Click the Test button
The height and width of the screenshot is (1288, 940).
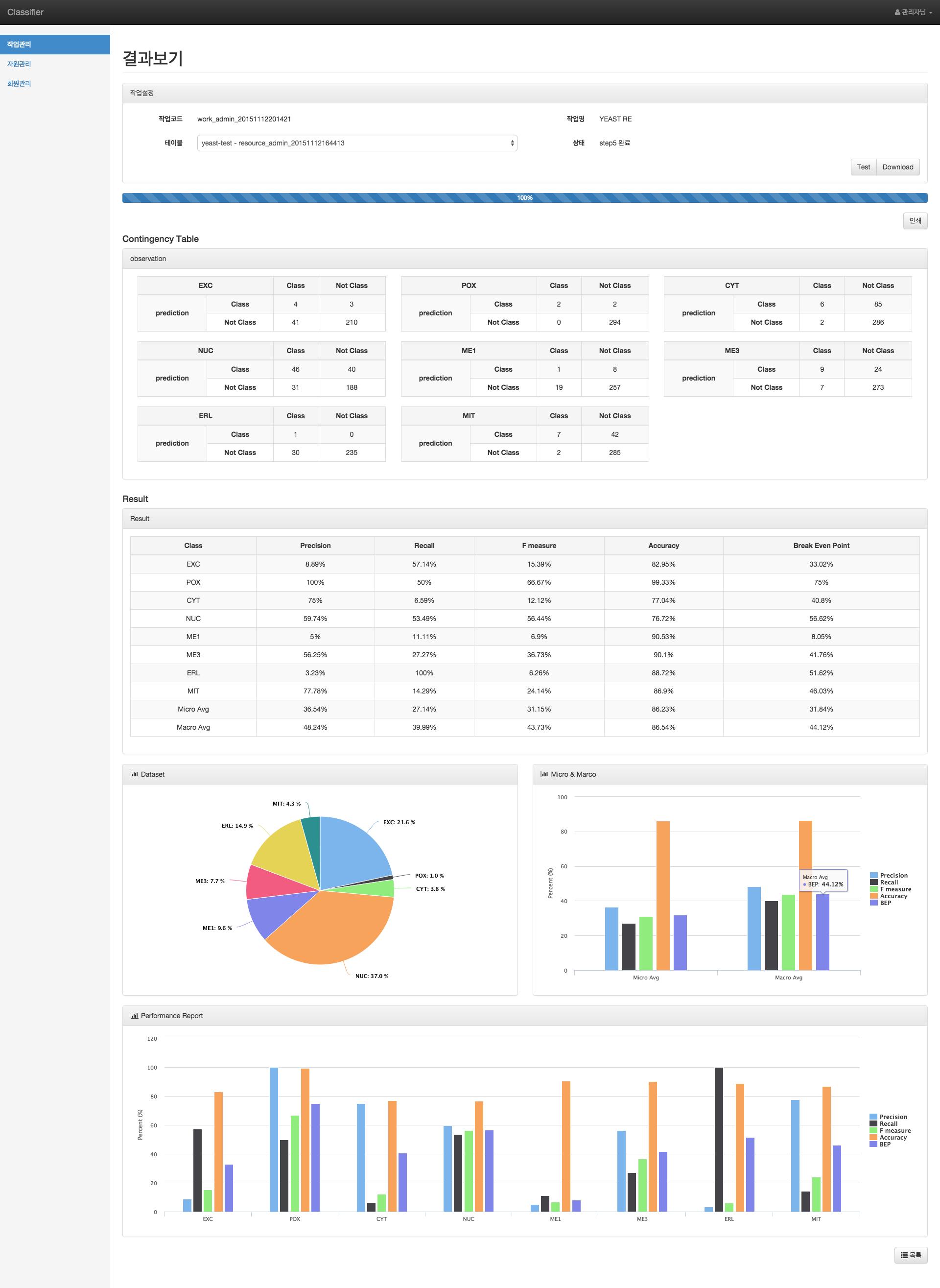[863, 167]
